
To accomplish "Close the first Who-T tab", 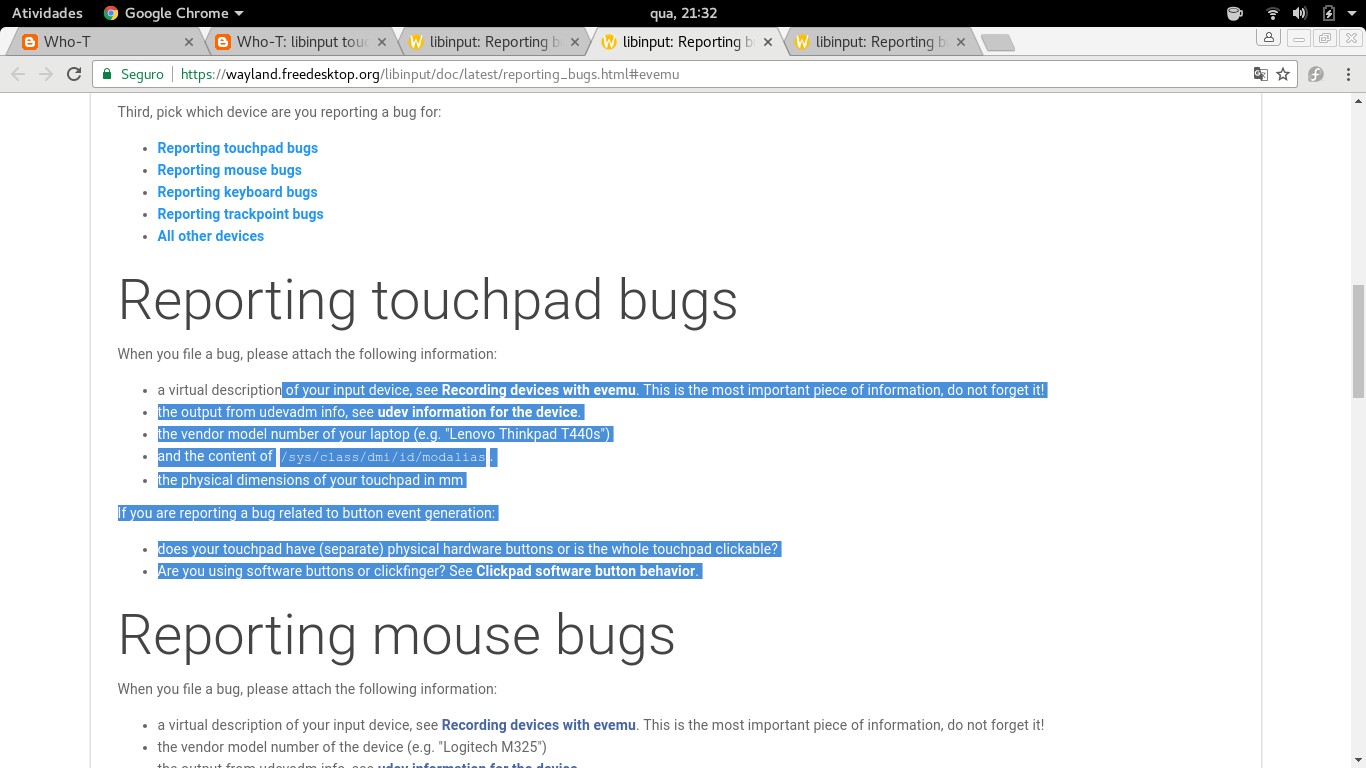I will 189,42.
